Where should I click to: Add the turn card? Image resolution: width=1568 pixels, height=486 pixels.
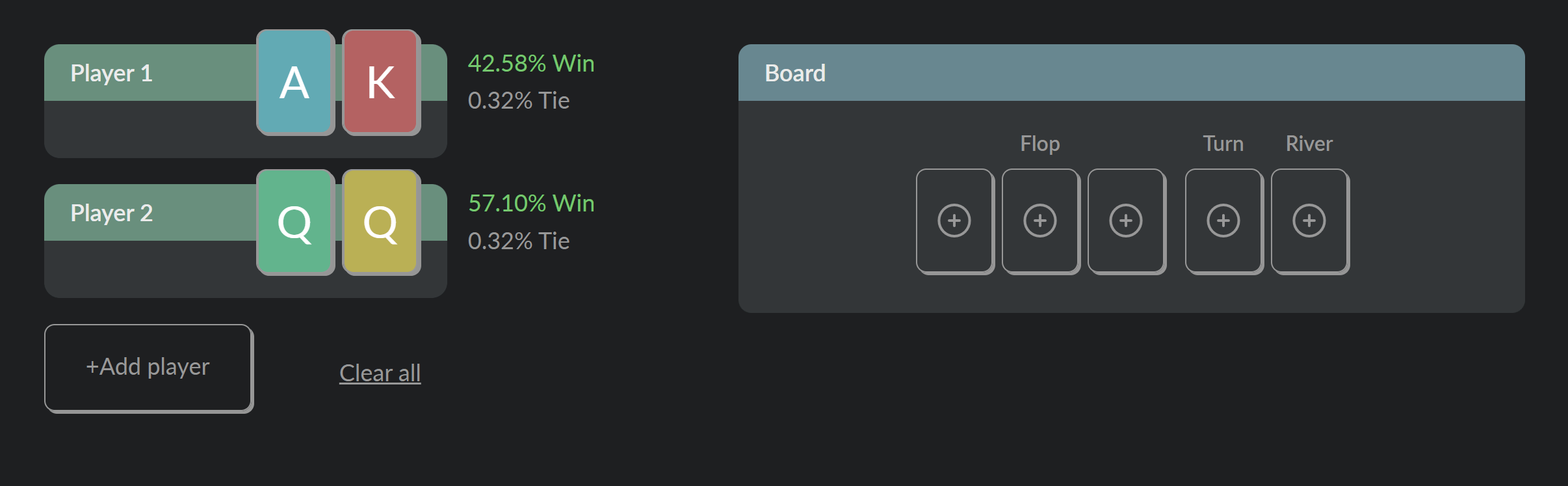click(x=1223, y=221)
